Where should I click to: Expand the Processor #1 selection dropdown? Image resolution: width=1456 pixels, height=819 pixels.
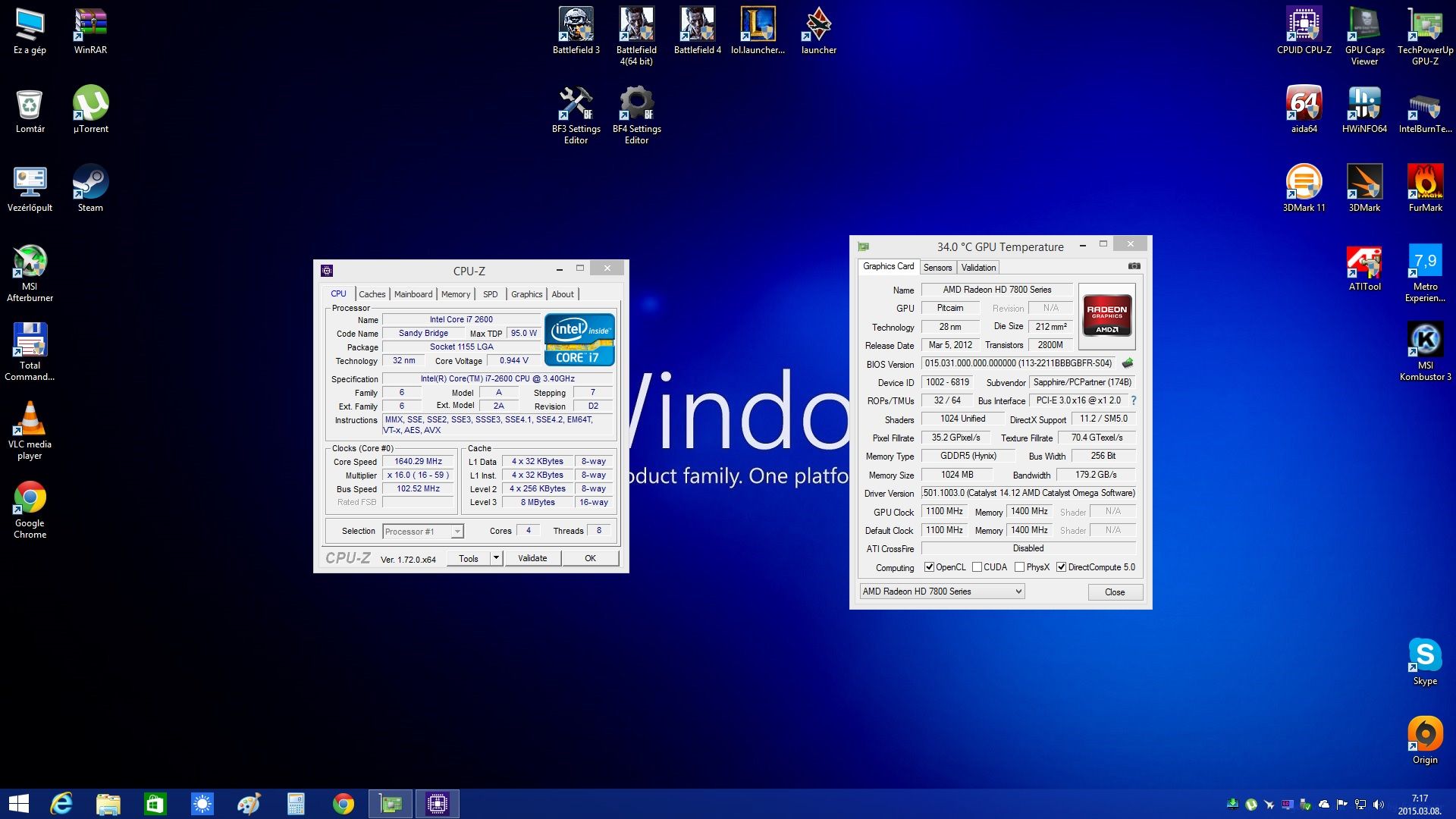(457, 532)
